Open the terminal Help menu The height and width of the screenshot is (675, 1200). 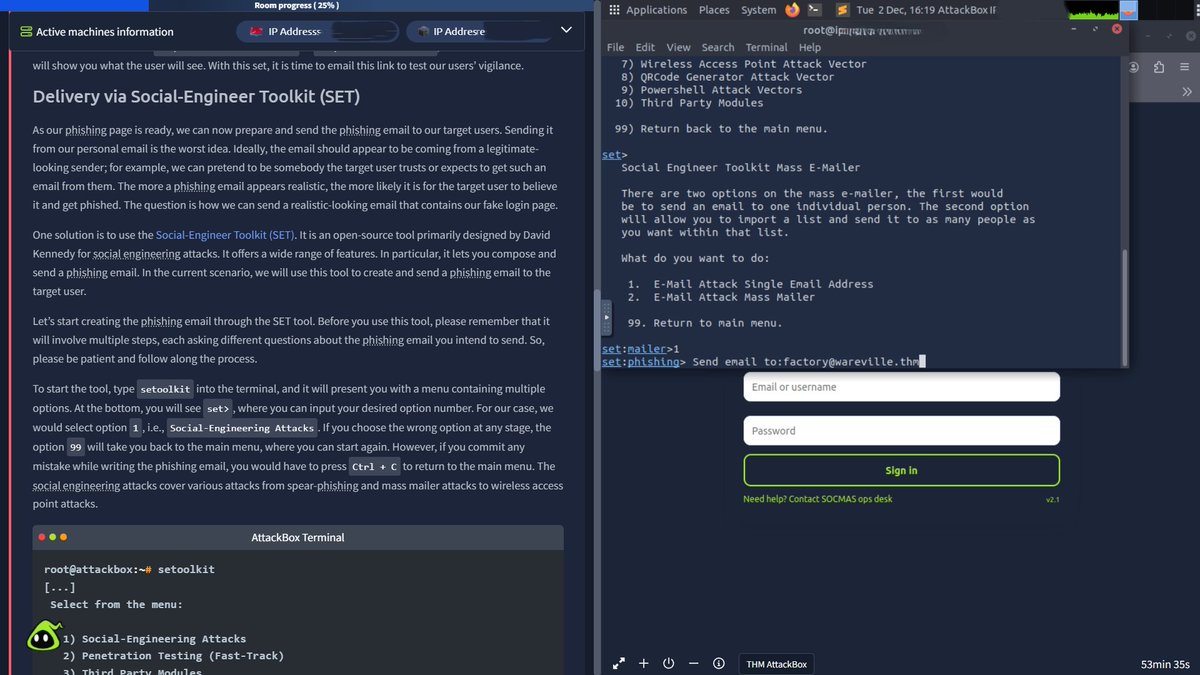tap(810, 47)
